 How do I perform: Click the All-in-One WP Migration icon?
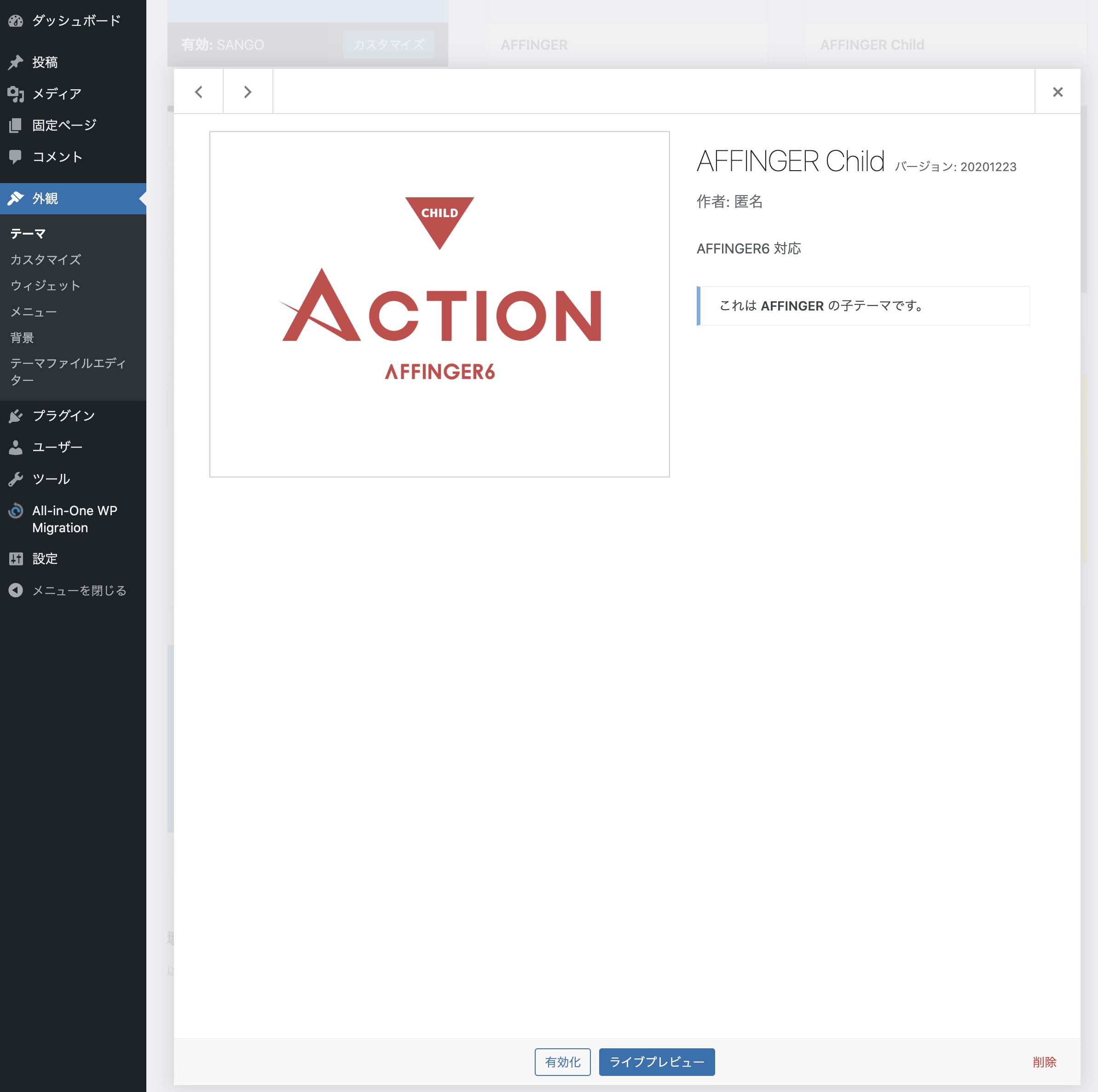[16, 511]
